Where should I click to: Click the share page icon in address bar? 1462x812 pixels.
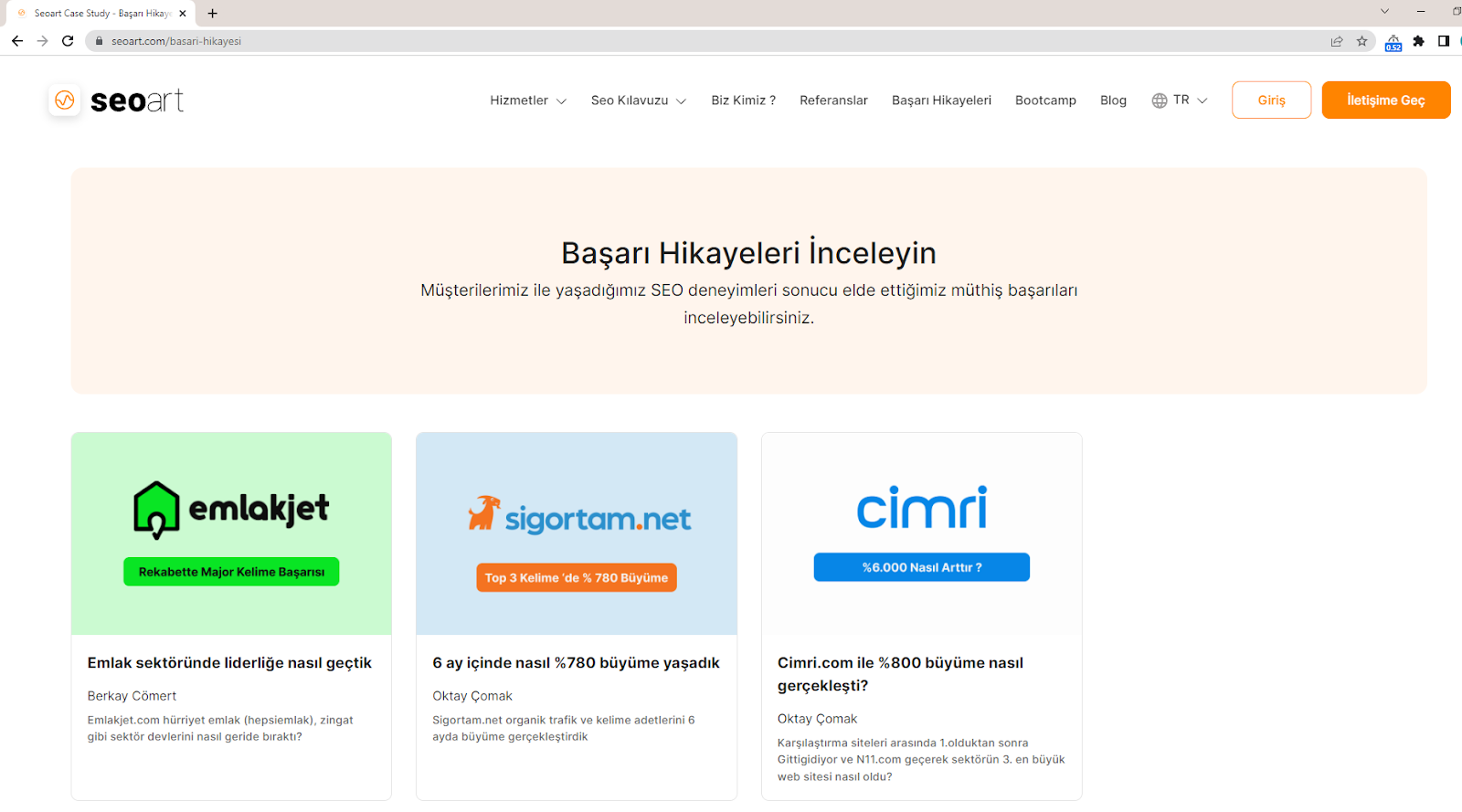pos(1337,41)
